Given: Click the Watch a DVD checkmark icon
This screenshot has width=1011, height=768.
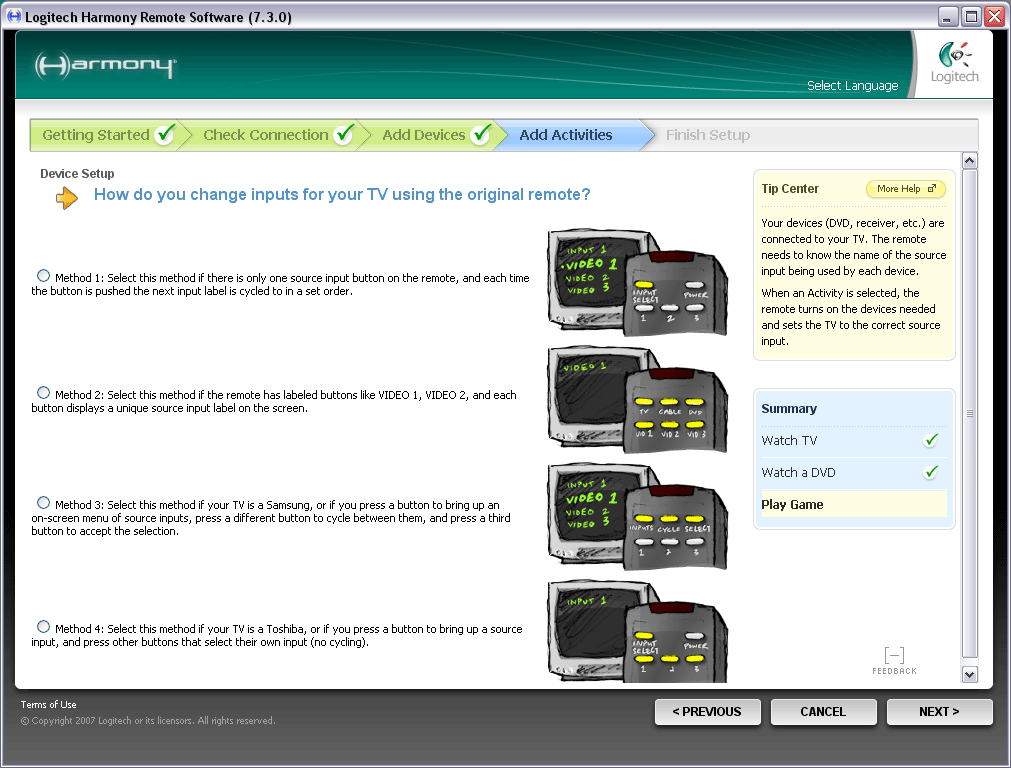Looking at the screenshot, I should 931,471.
